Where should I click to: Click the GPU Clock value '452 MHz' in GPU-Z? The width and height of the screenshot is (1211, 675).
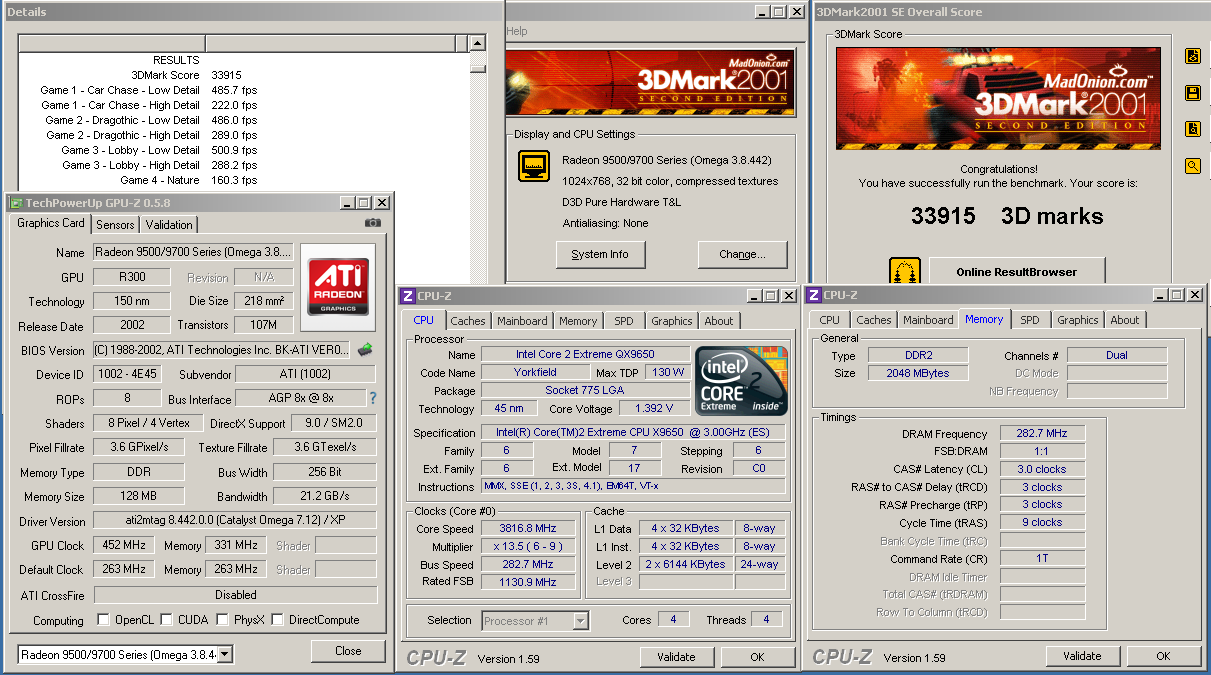[124, 546]
